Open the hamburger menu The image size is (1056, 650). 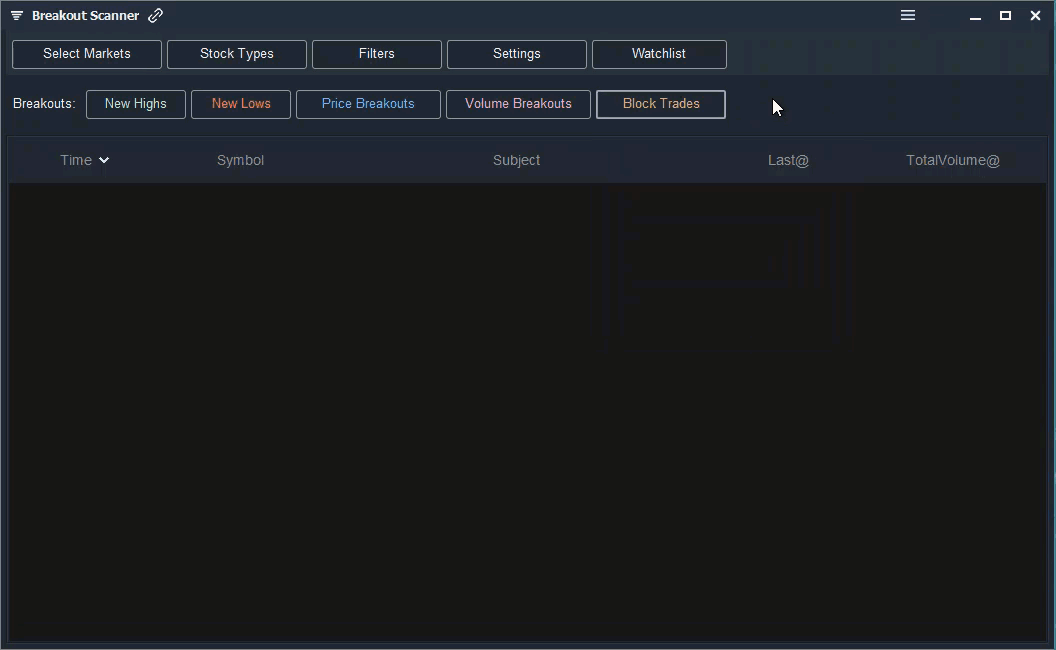(x=907, y=15)
